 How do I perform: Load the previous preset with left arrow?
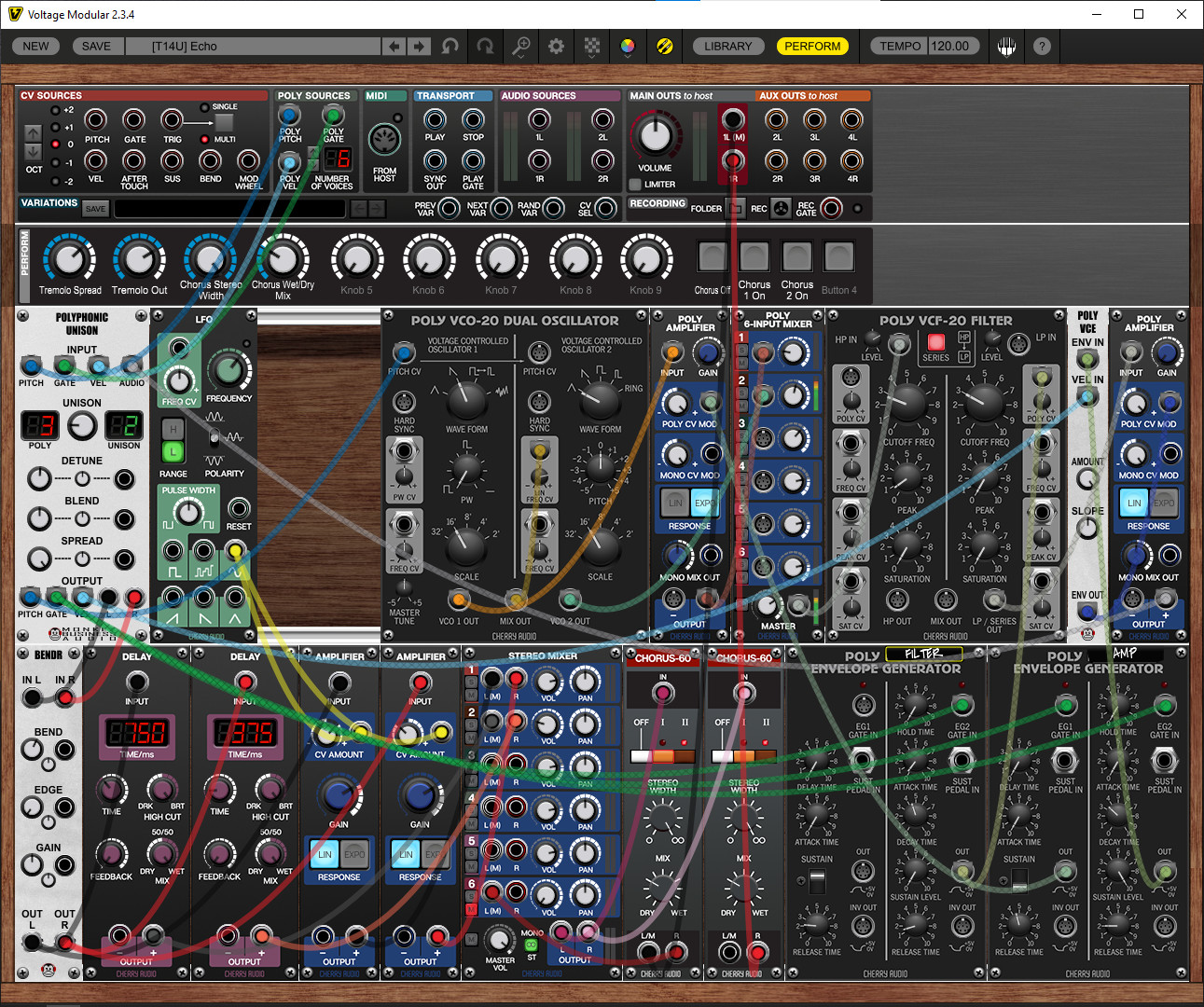(x=394, y=46)
